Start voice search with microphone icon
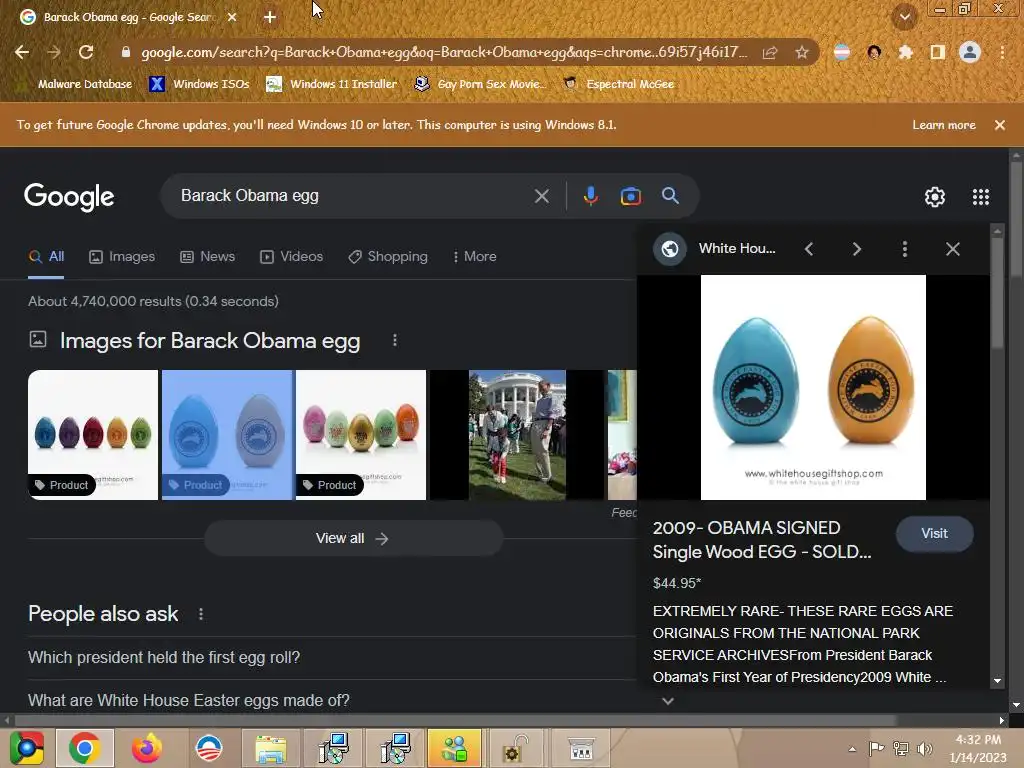 pyautogui.click(x=590, y=196)
